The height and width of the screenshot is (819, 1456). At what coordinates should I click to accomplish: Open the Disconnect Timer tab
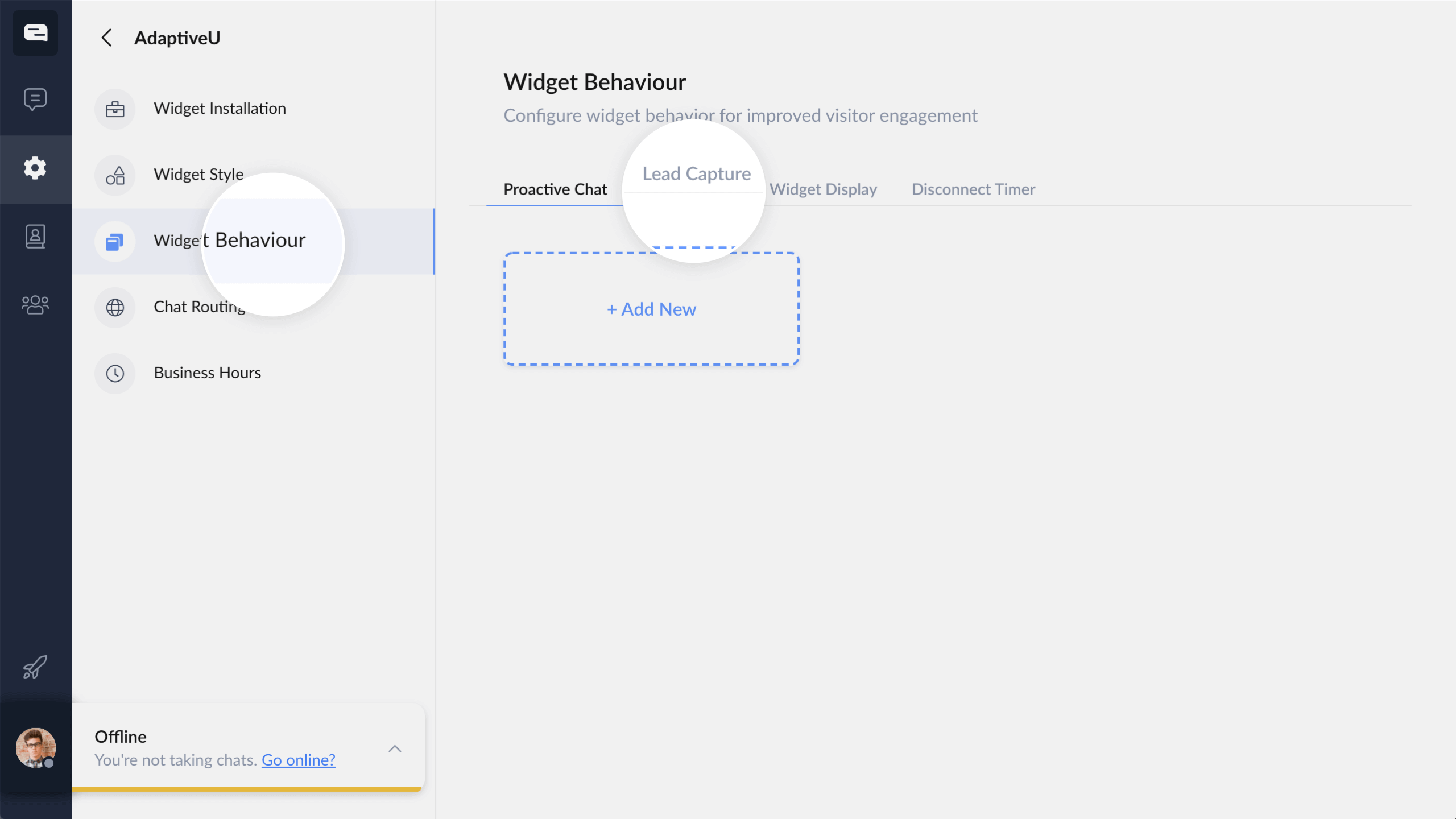[973, 189]
